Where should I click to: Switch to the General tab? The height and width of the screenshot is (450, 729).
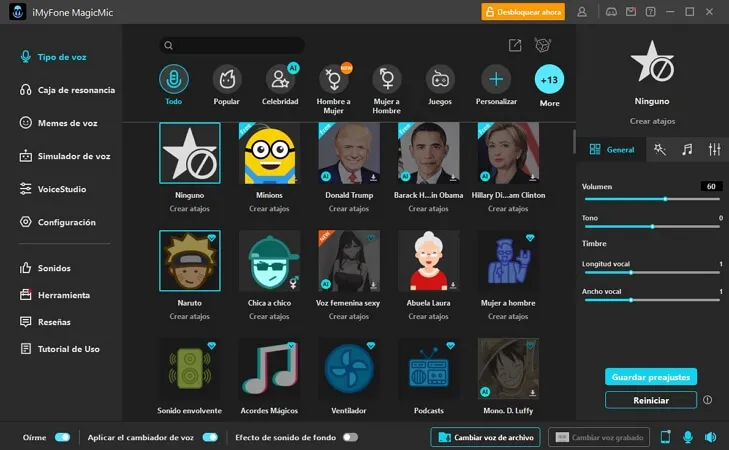[x=611, y=149]
